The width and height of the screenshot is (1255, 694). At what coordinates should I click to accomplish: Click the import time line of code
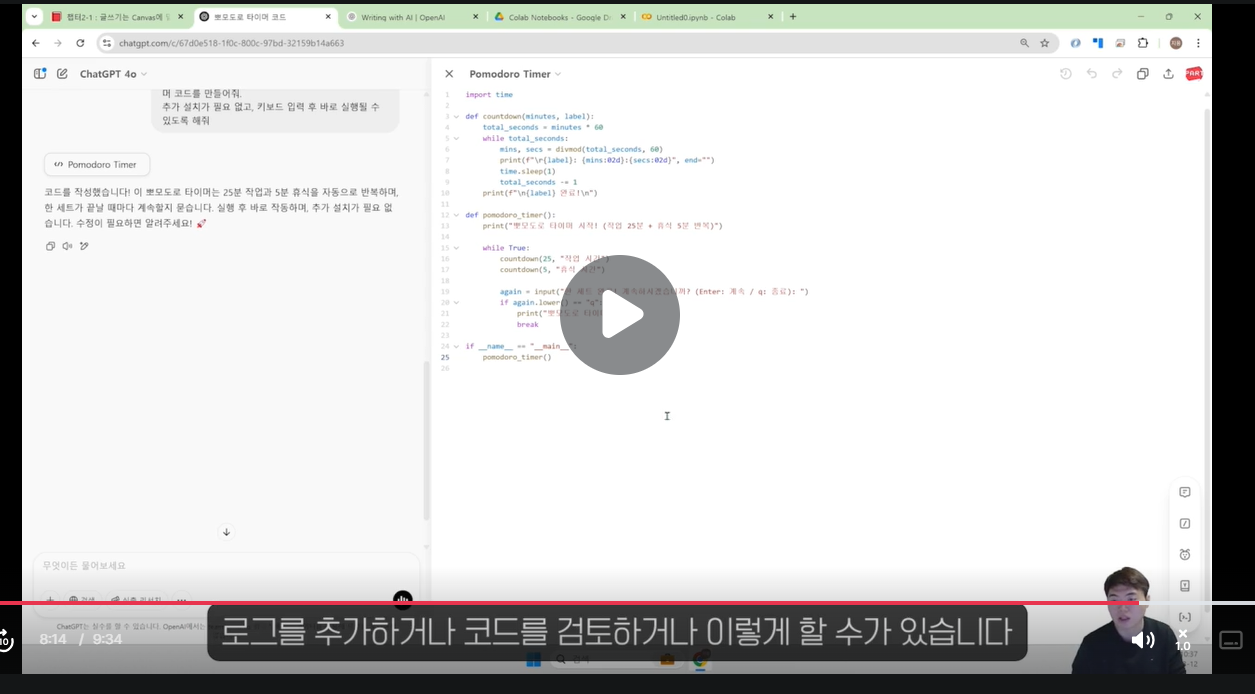pos(489,95)
